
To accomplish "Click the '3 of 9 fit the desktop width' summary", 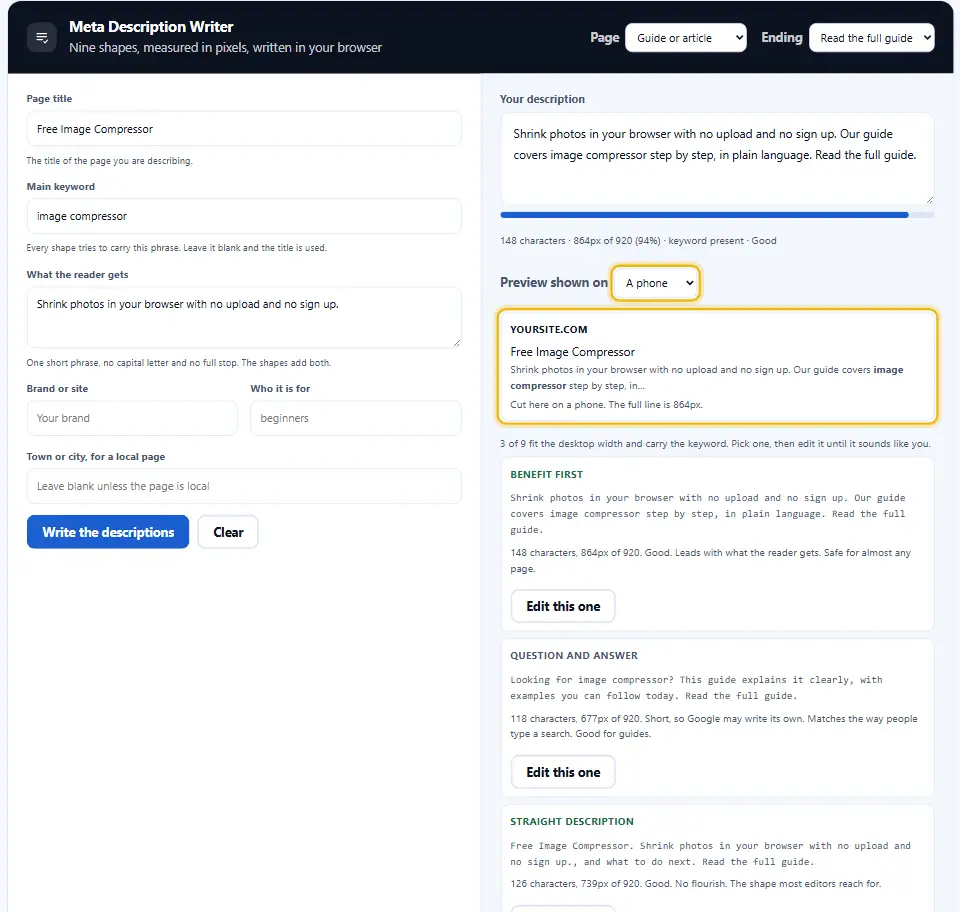I will coord(715,444).
